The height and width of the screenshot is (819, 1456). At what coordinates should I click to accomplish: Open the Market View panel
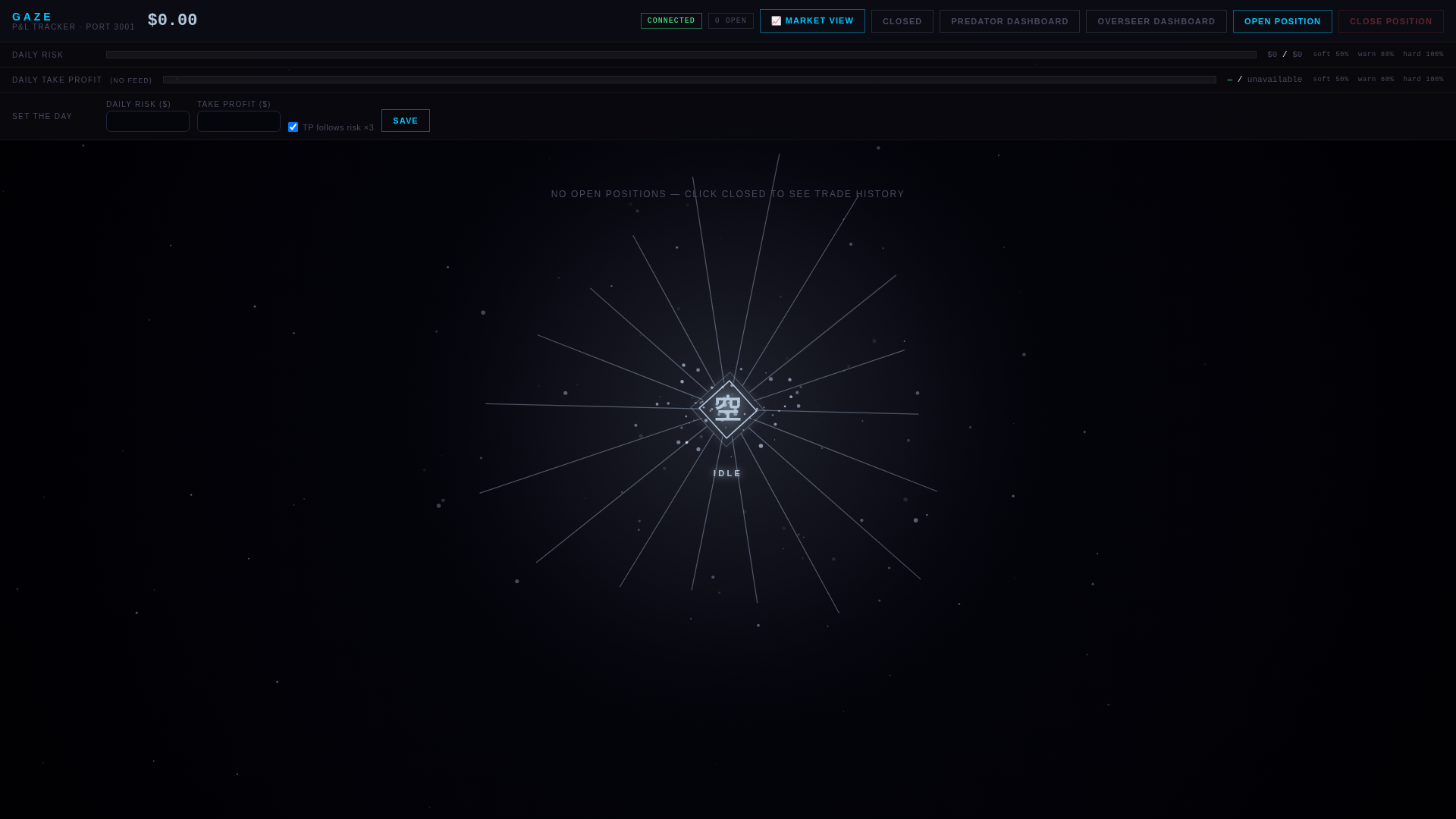point(812,21)
